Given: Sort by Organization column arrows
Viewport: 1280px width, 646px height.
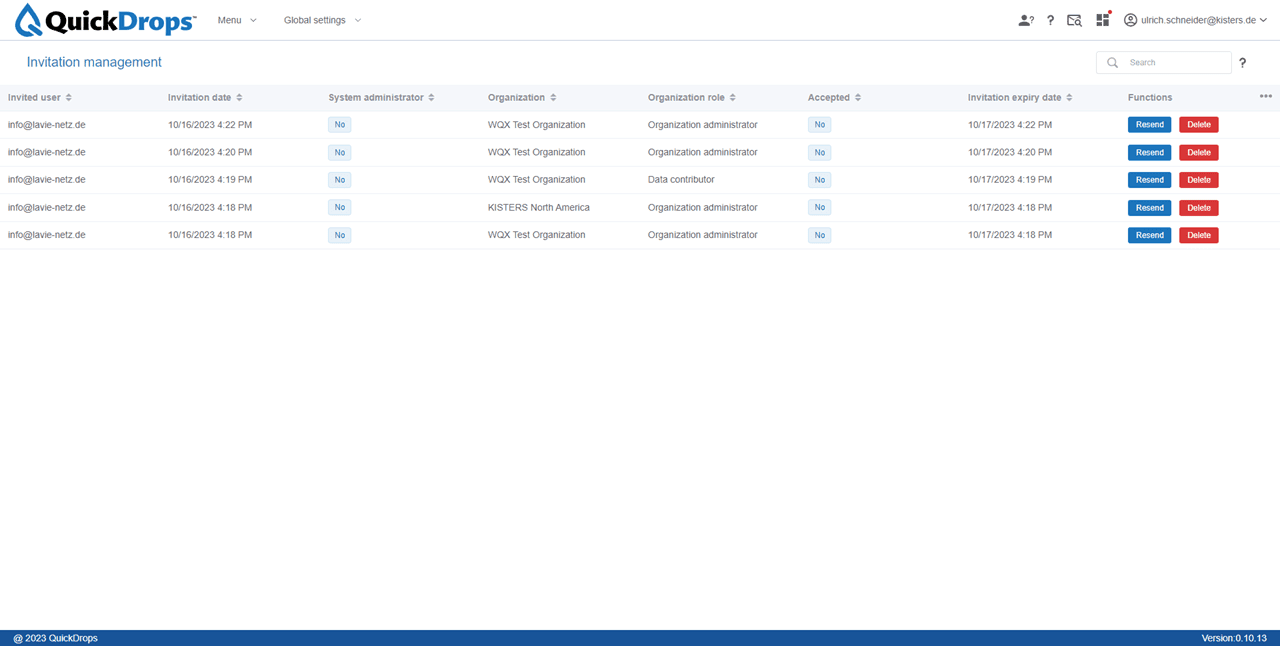Looking at the screenshot, I should pos(553,98).
